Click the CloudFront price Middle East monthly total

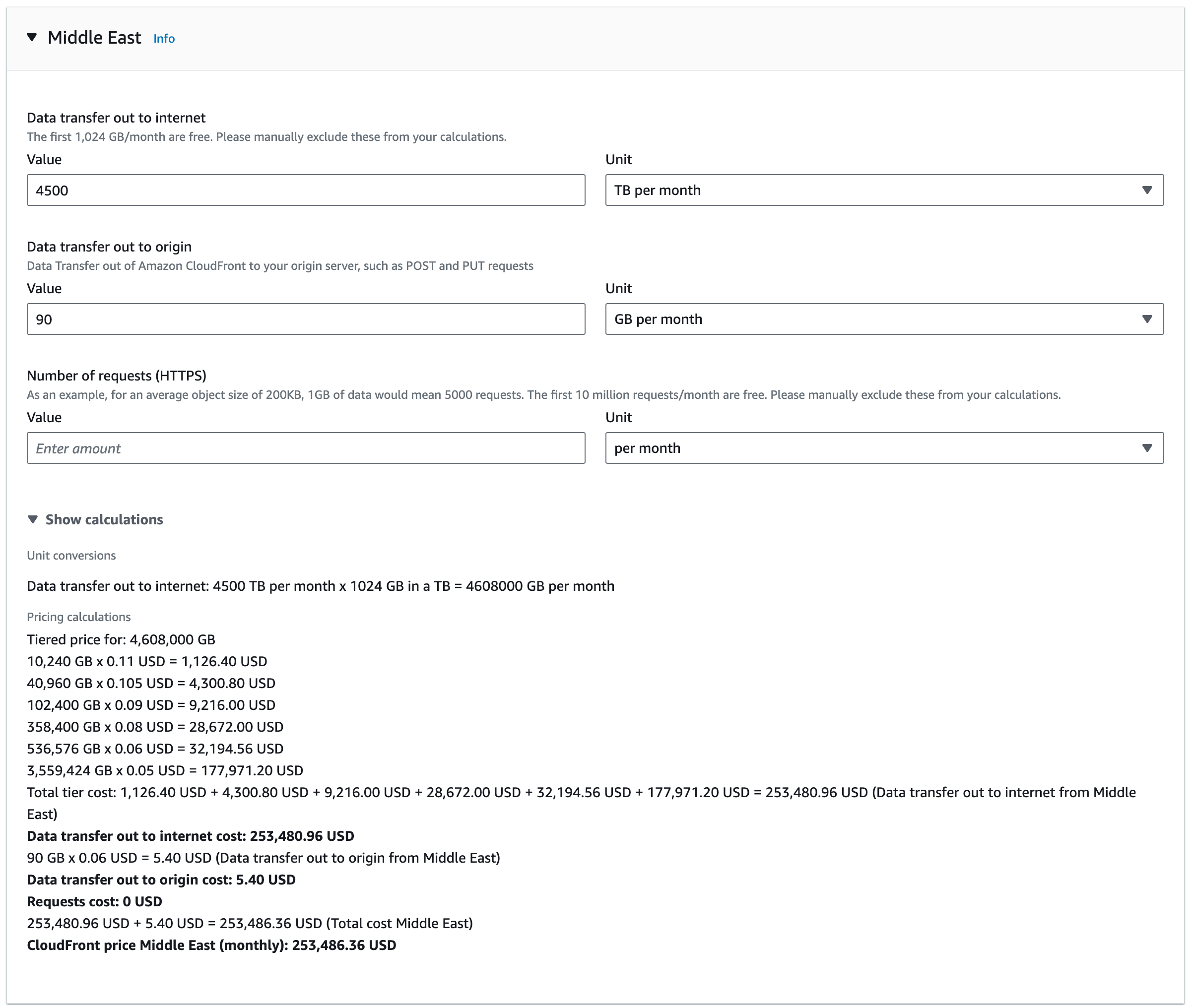tap(211, 945)
